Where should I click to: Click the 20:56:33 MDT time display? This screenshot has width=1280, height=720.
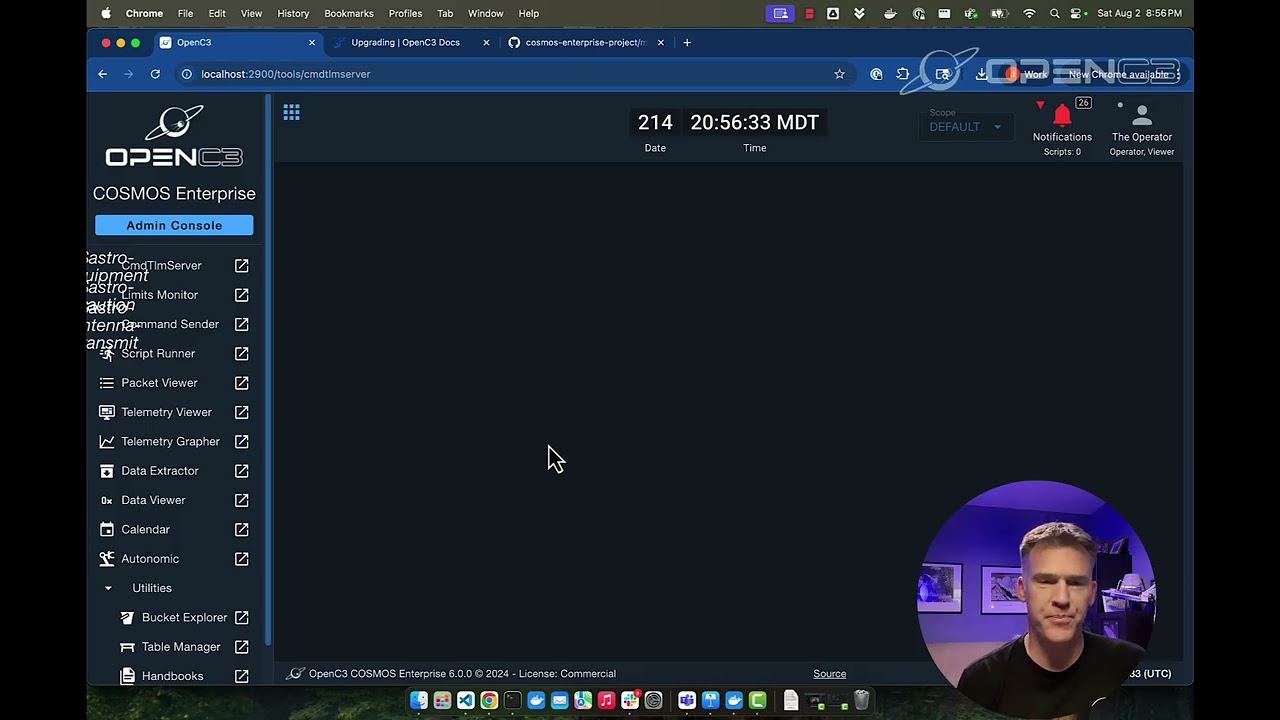[x=754, y=122]
